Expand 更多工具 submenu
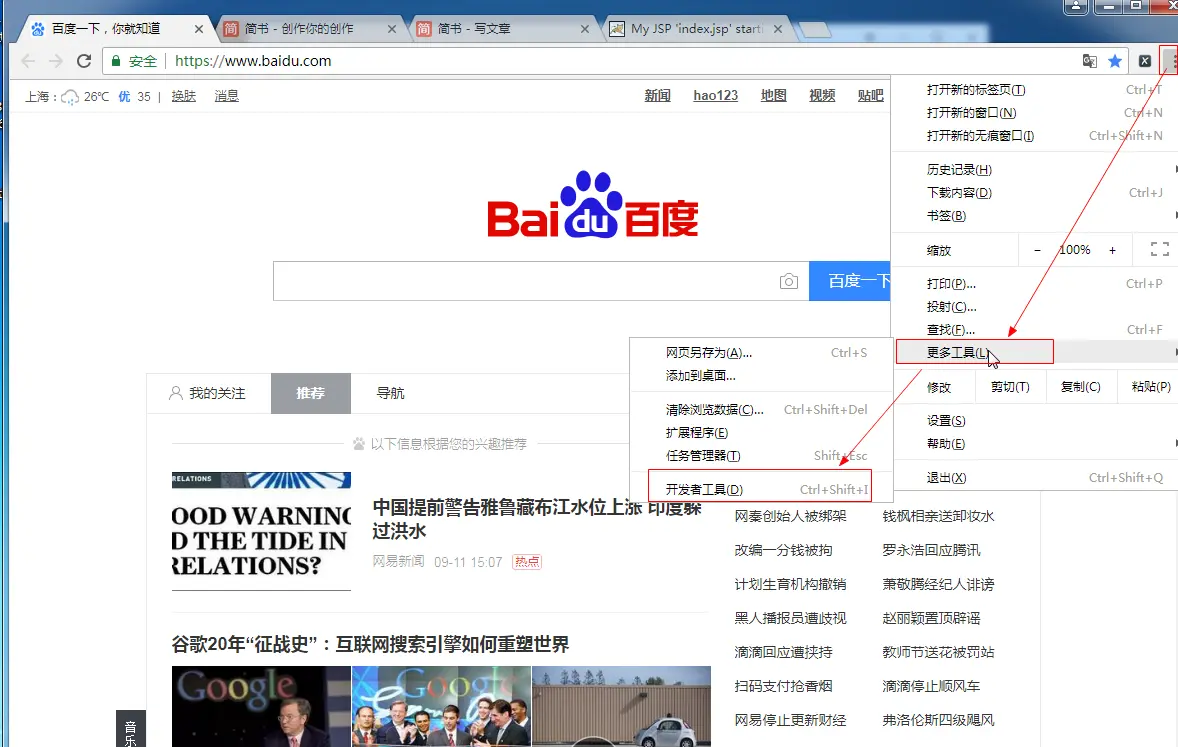The image size is (1178, 747). [1035, 352]
